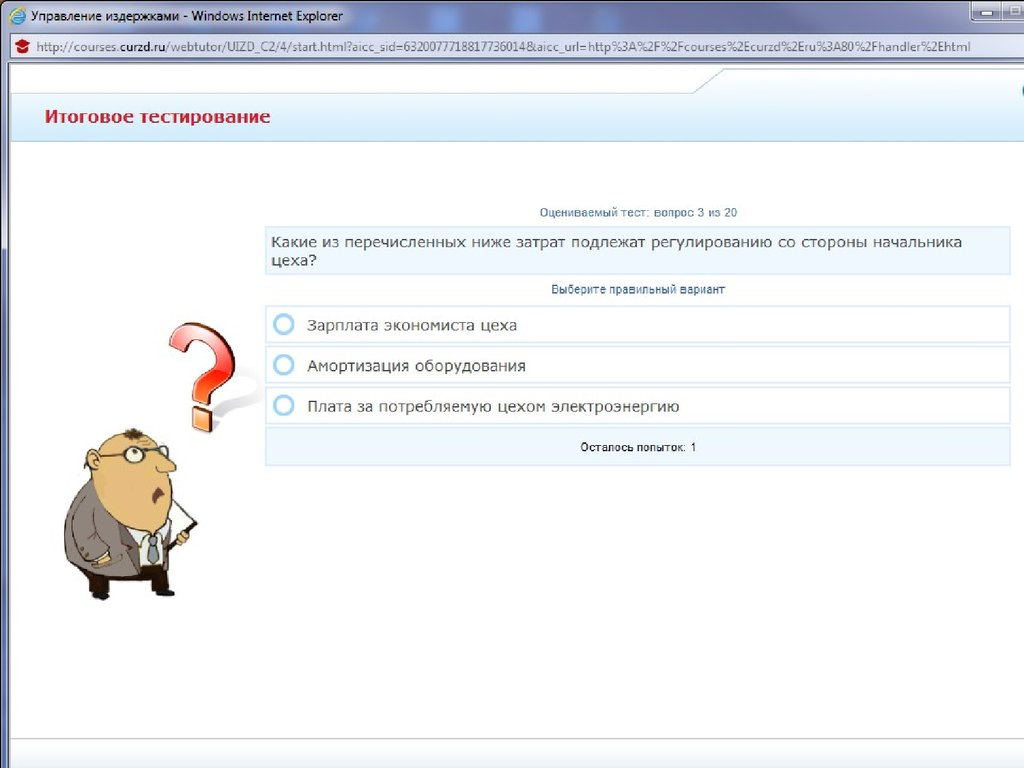1024x768 pixels.
Task: Click the red question mark image
Action: (x=204, y=376)
